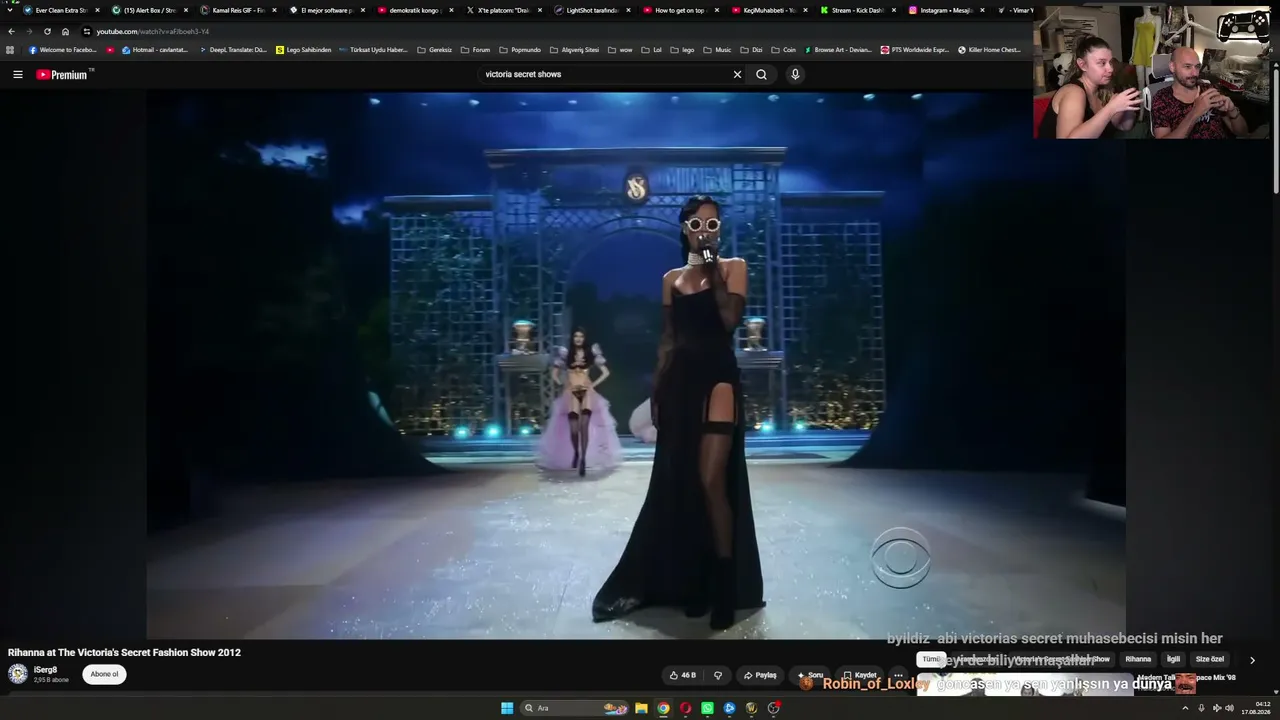Open 'Browse Art - DeviantArt' bookmark
Viewport: 1280px width, 720px height.
pos(837,49)
